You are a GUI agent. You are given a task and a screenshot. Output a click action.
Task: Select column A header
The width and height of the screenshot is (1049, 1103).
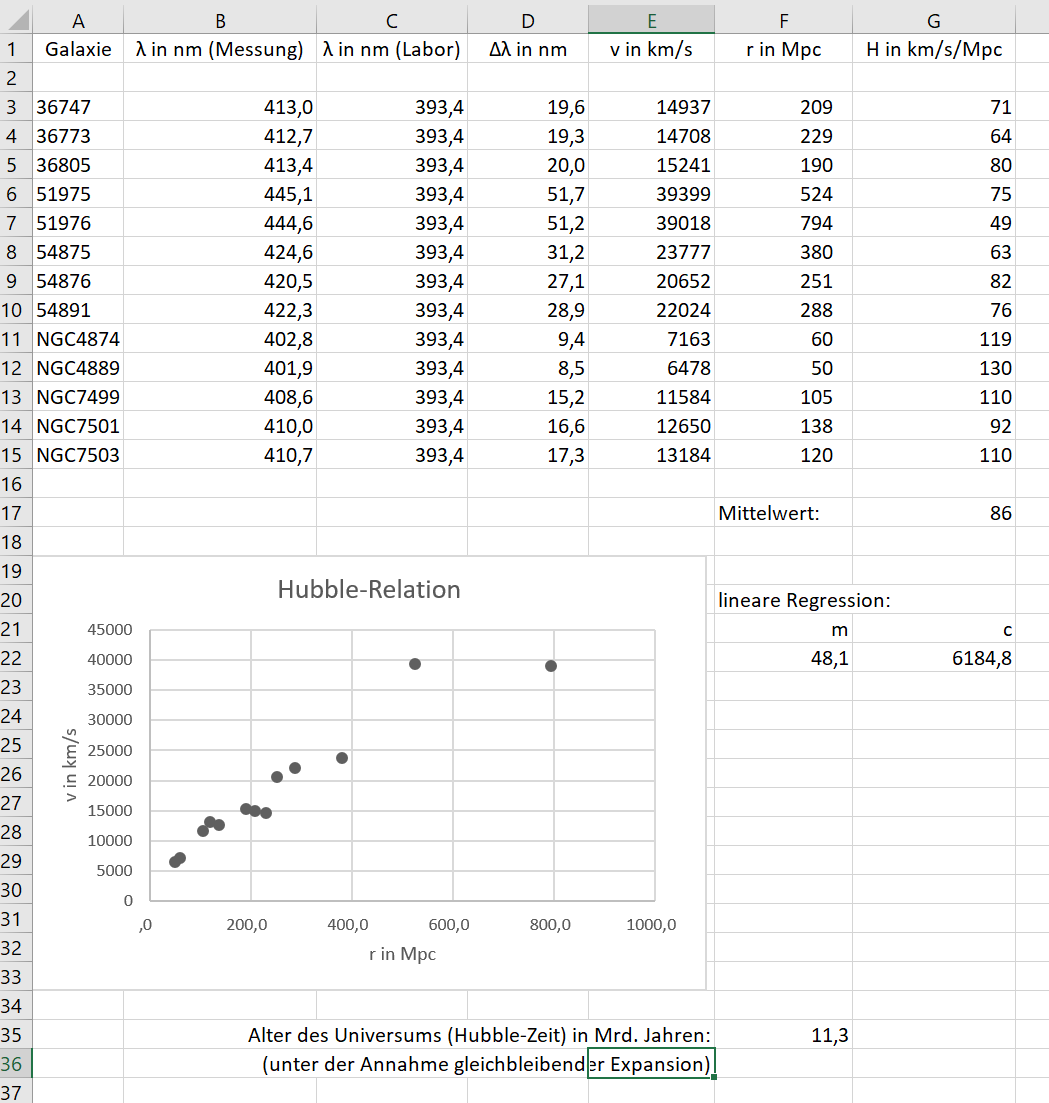point(78,20)
